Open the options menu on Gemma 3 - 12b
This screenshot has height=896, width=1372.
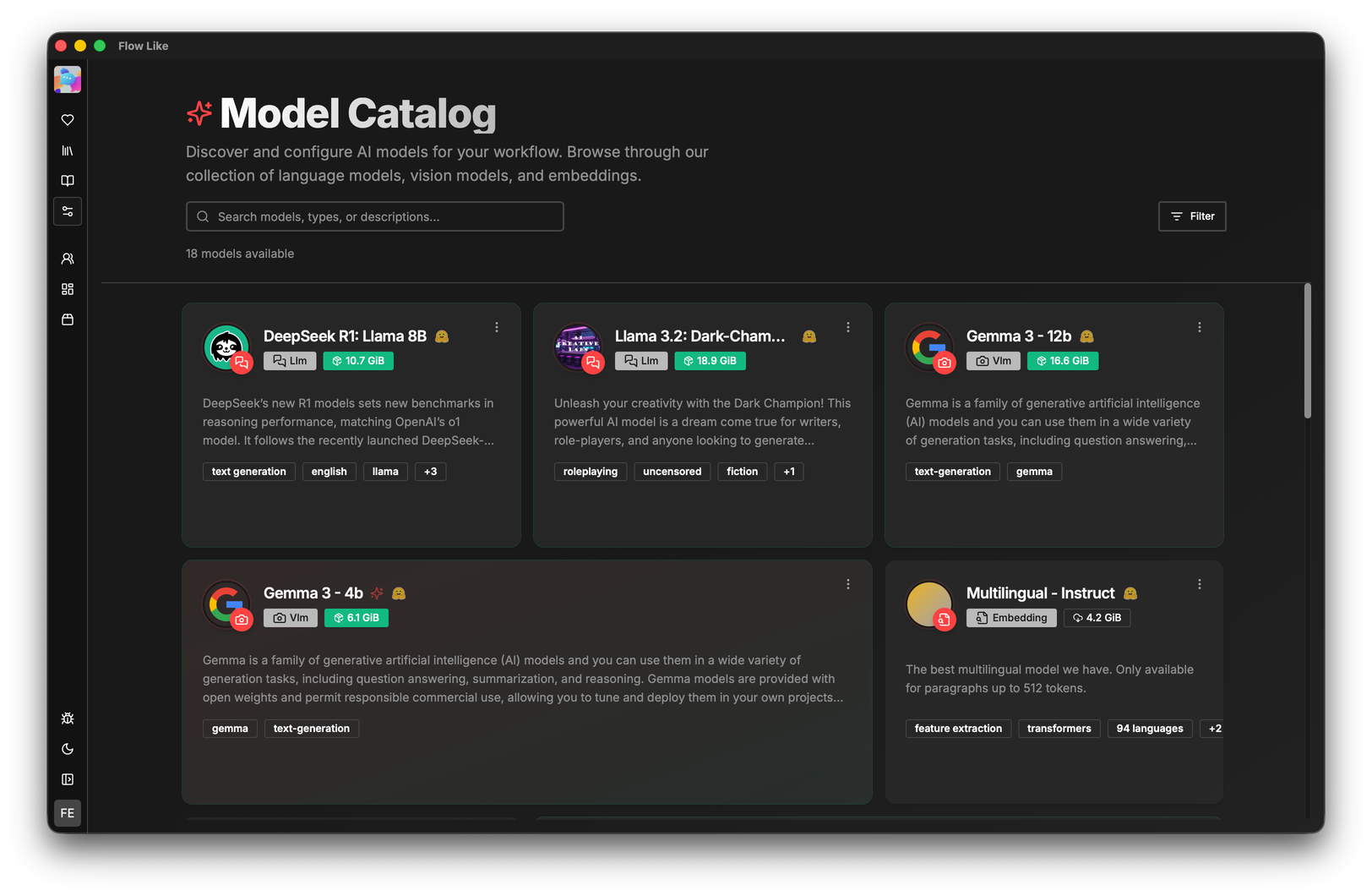1199,326
